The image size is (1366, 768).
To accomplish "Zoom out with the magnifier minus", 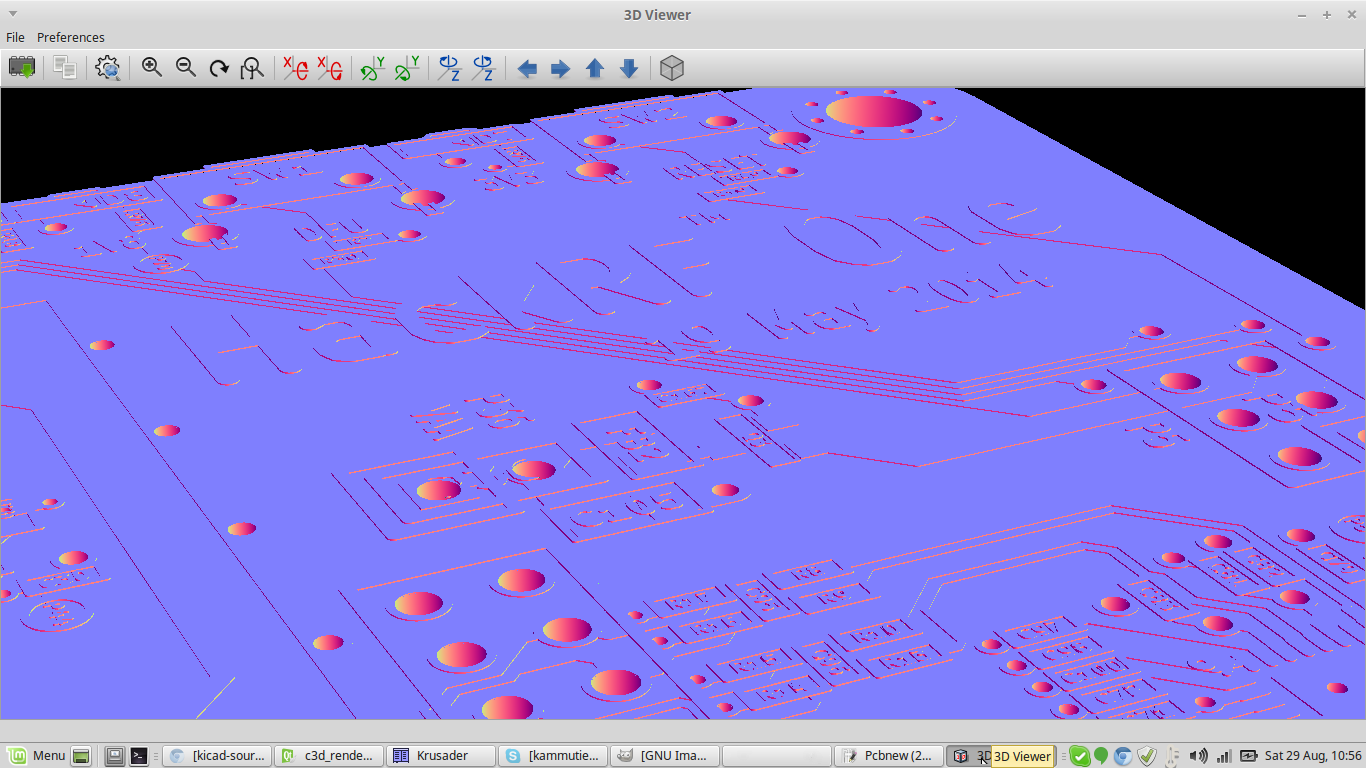I will click(186, 68).
